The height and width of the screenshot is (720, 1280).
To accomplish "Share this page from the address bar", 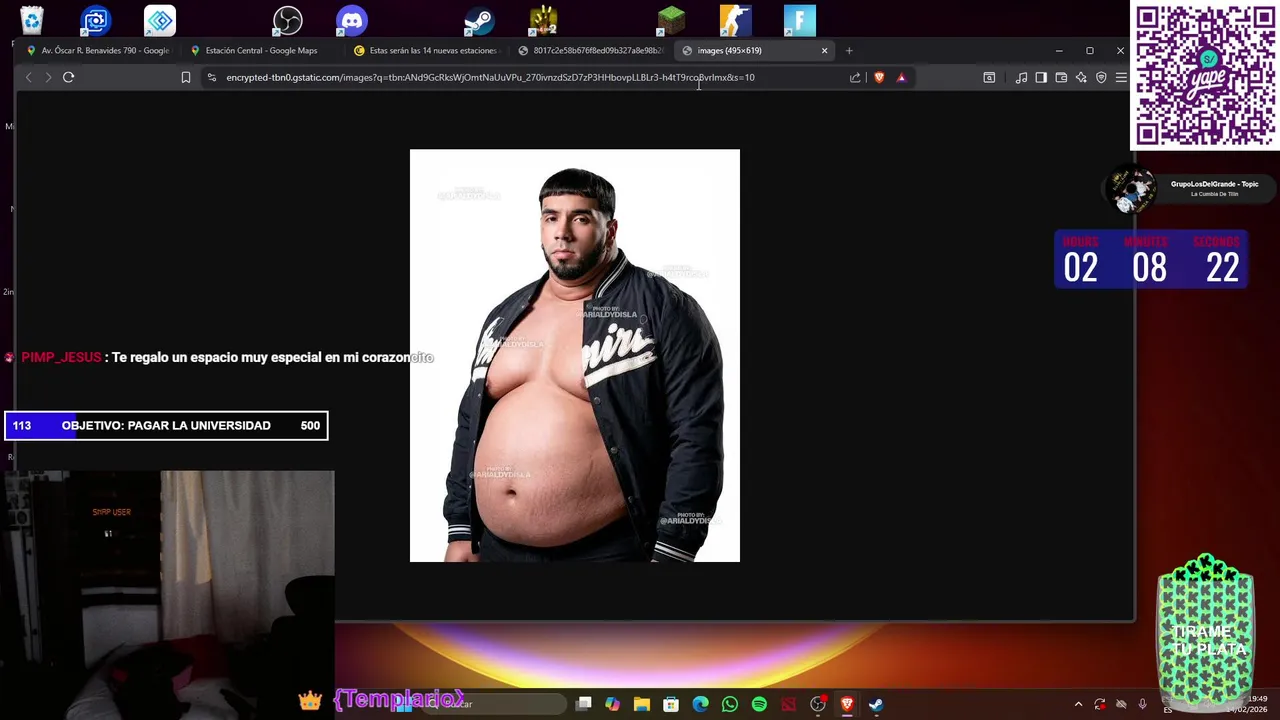I will pyautogui.click(x=855, y=77).
